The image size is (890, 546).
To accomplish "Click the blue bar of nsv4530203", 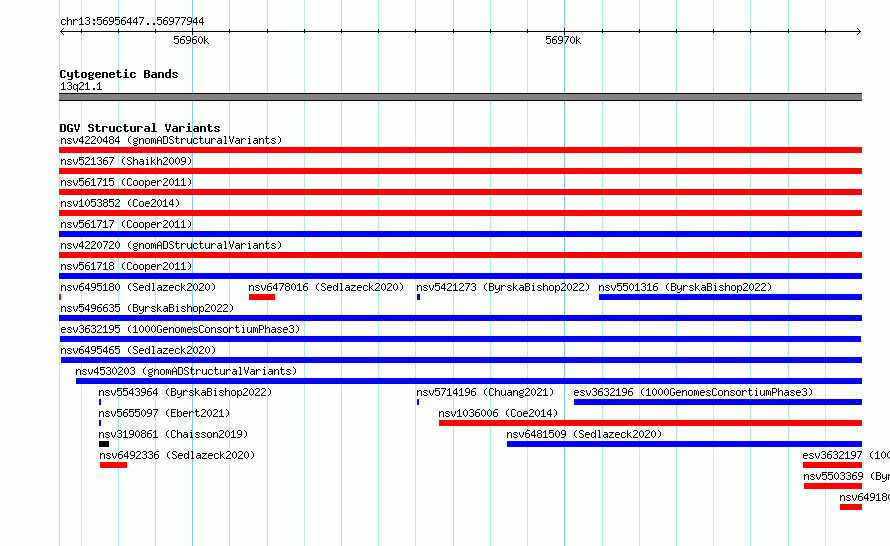I will 469,381.
